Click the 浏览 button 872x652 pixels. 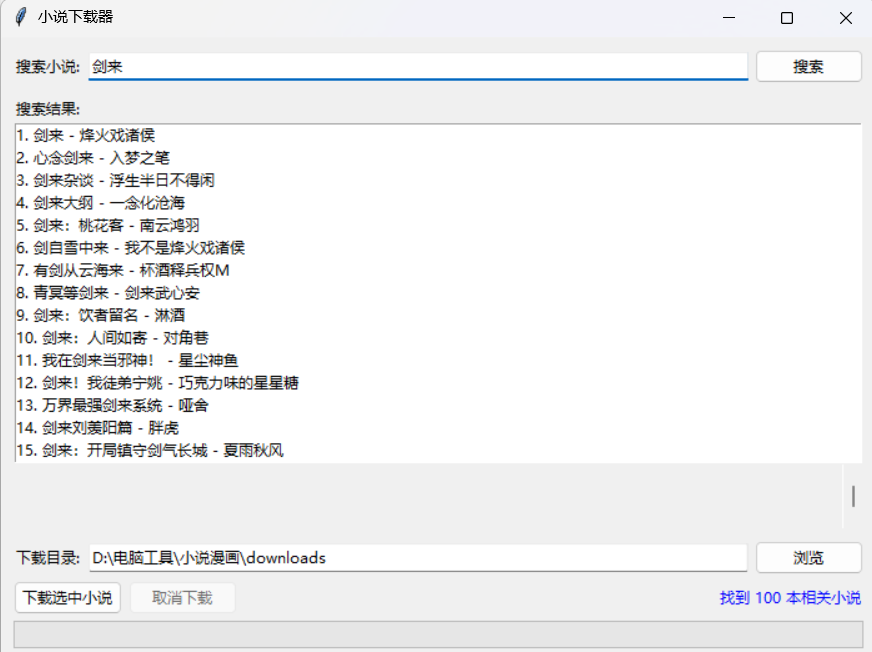coord(809,557)
